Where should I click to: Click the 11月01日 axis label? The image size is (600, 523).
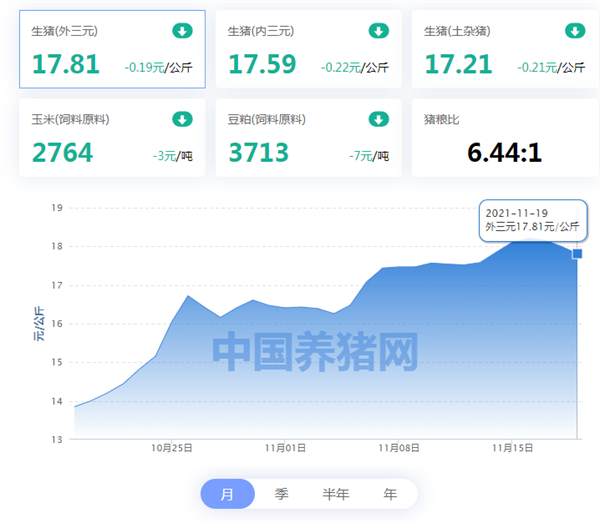(285, 448)
